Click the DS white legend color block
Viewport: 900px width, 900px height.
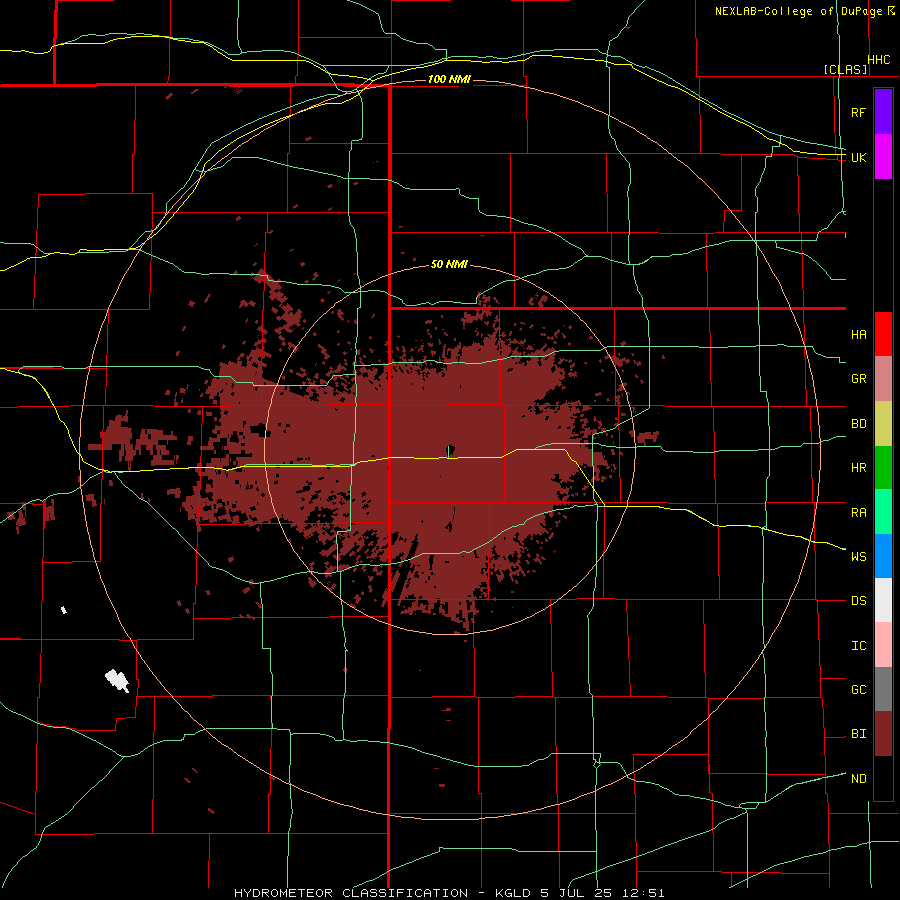tap(883, 600)
